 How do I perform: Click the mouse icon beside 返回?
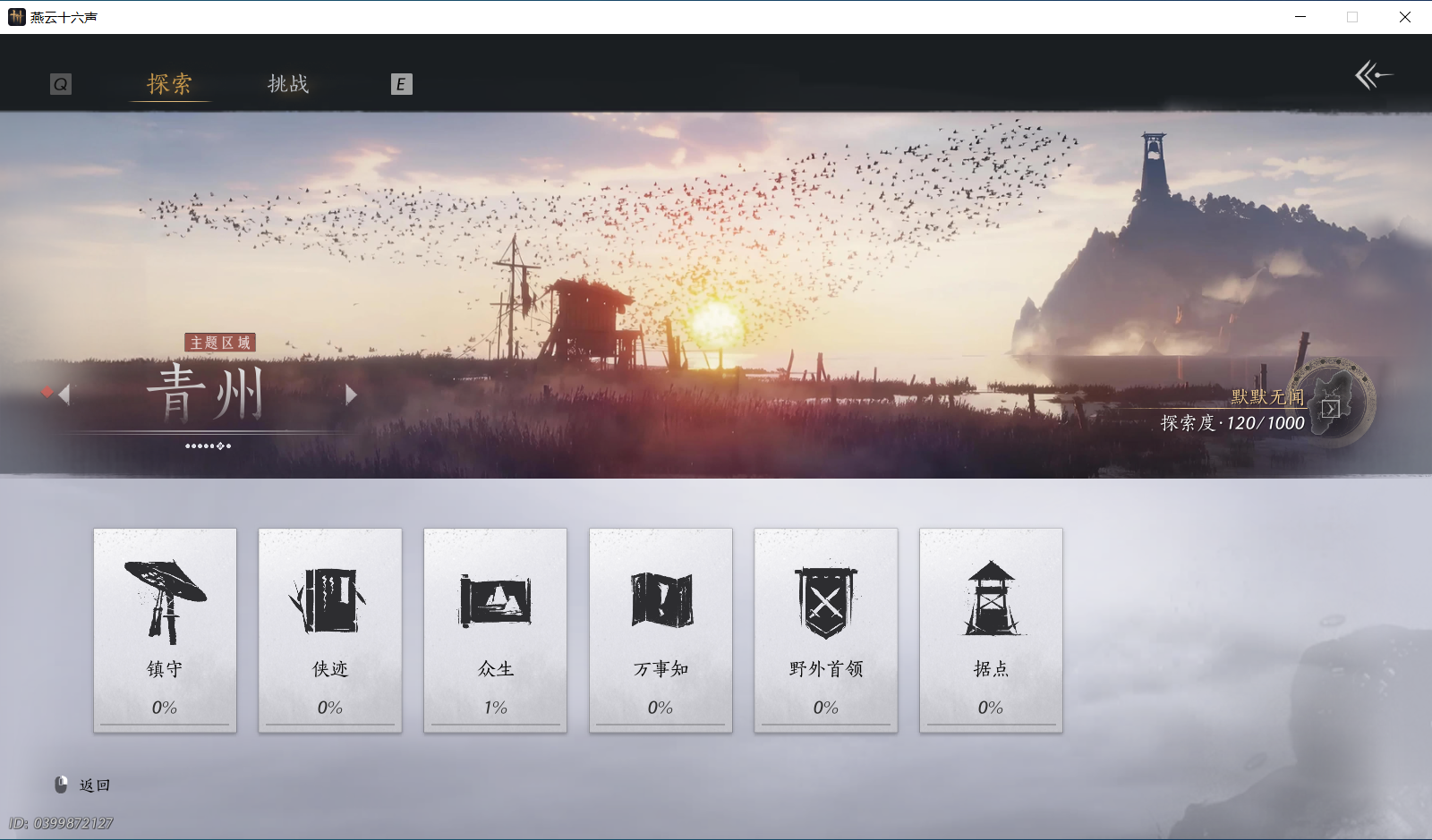(x=61, y=785)
